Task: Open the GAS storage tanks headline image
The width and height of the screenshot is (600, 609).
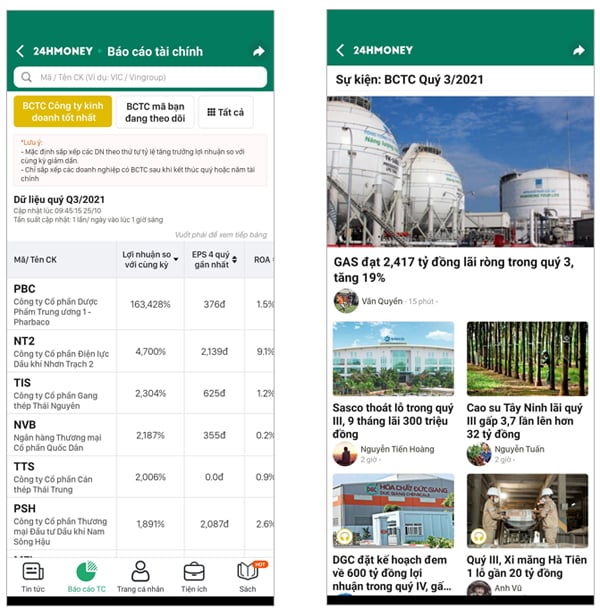Action: tap(460, 171)
